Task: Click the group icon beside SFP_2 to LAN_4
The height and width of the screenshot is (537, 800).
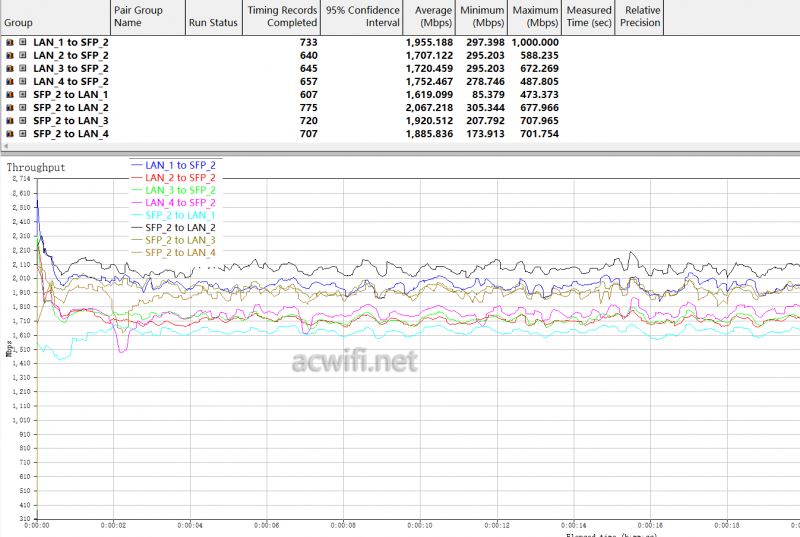Action: coord(10,134)
